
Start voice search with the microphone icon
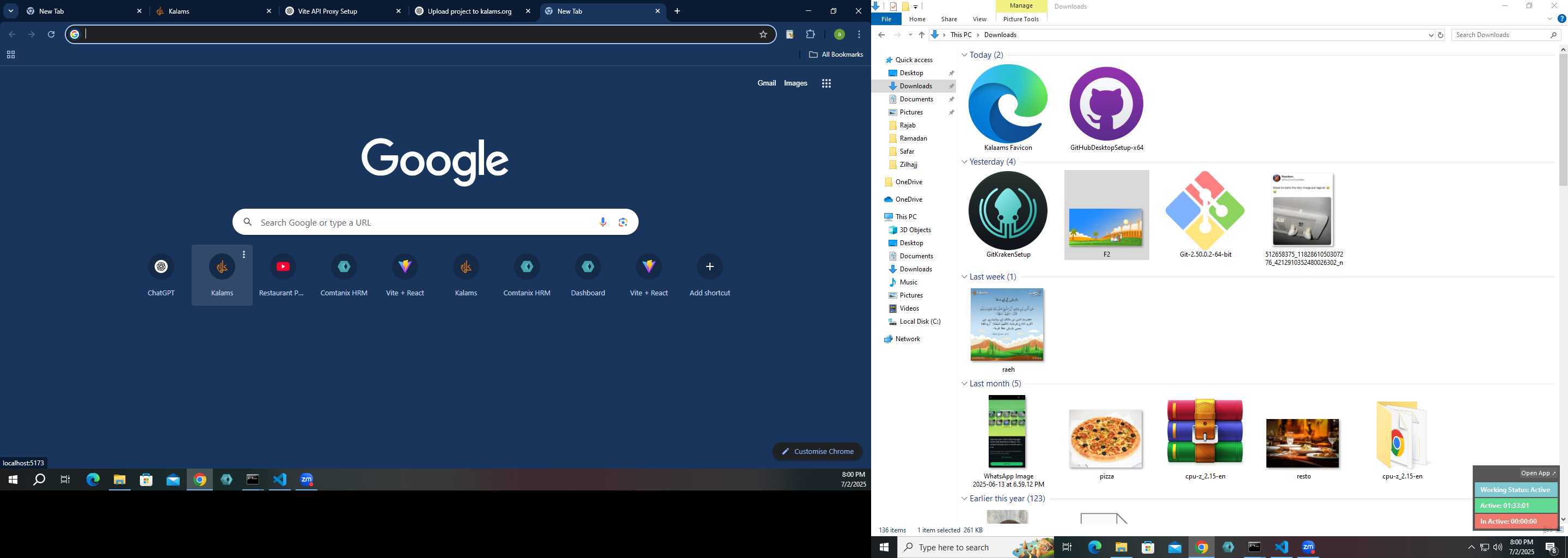tap(603, 222)
